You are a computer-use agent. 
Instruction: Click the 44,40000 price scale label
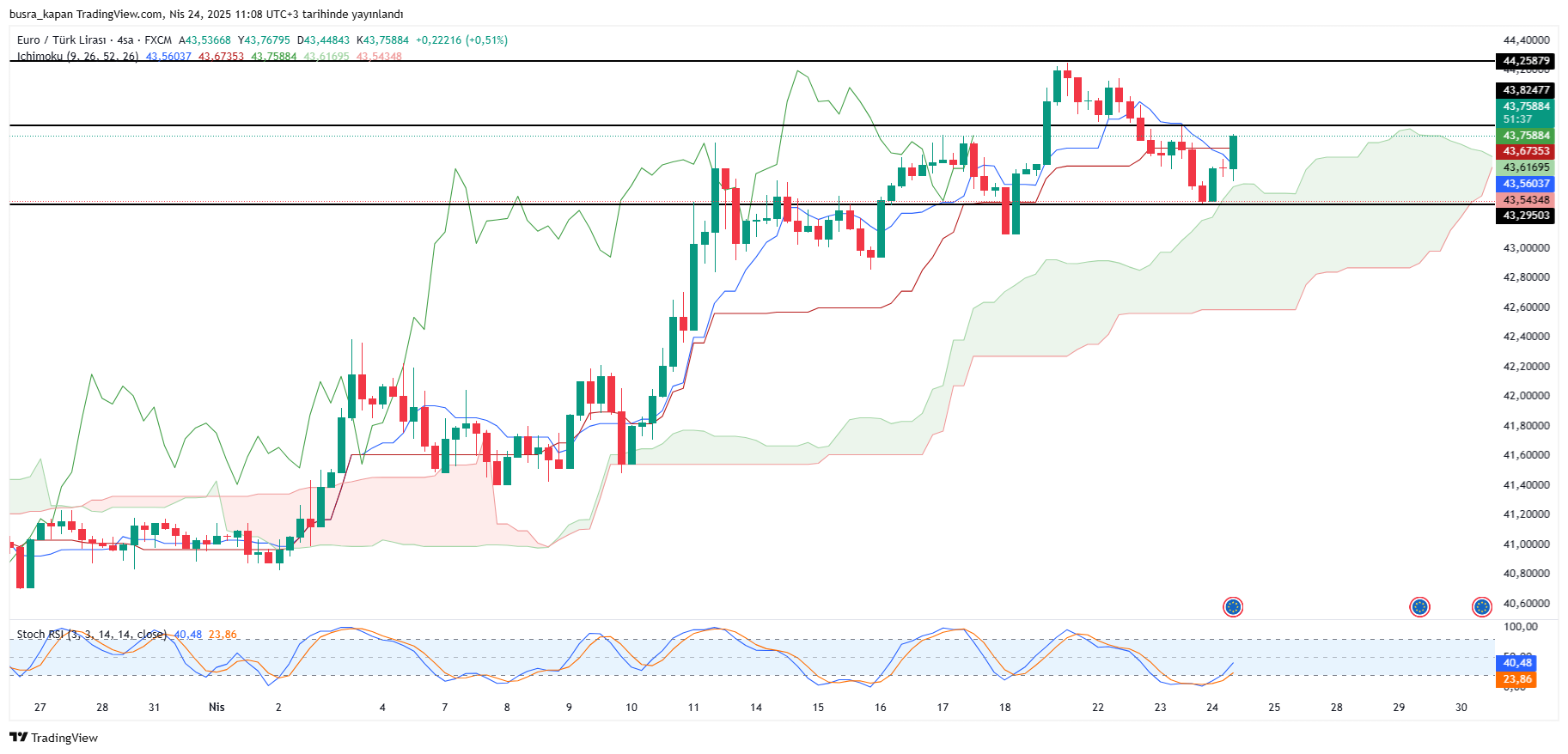pyautogui.click(x=1526, y=40)
